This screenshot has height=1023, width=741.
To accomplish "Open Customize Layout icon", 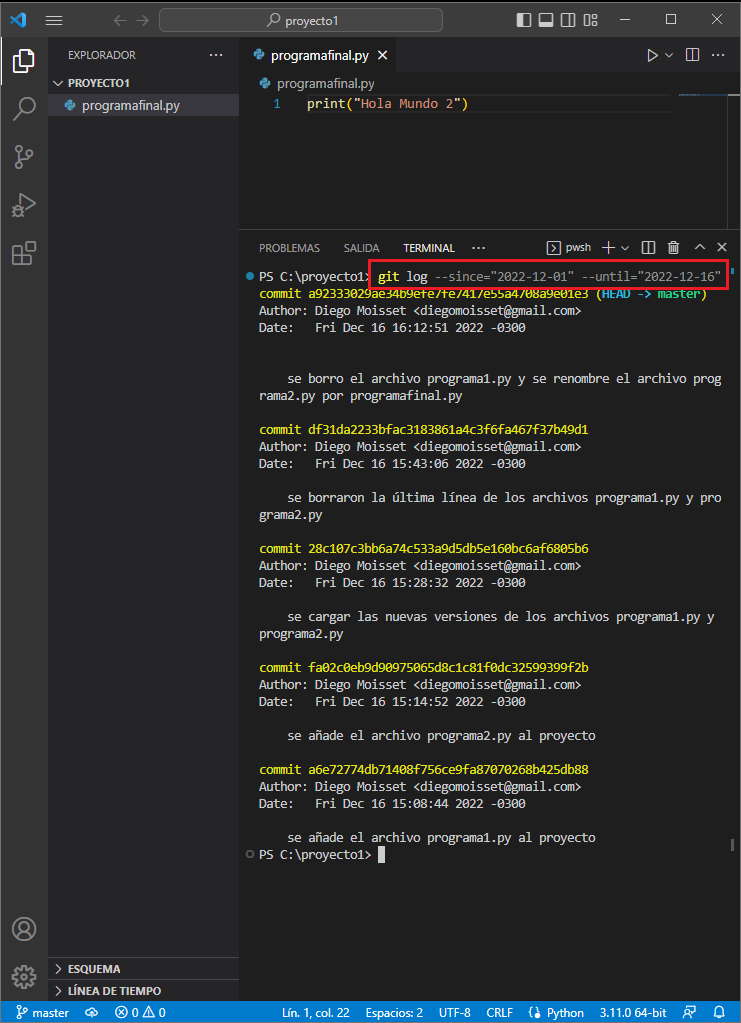I will [590, 20].
